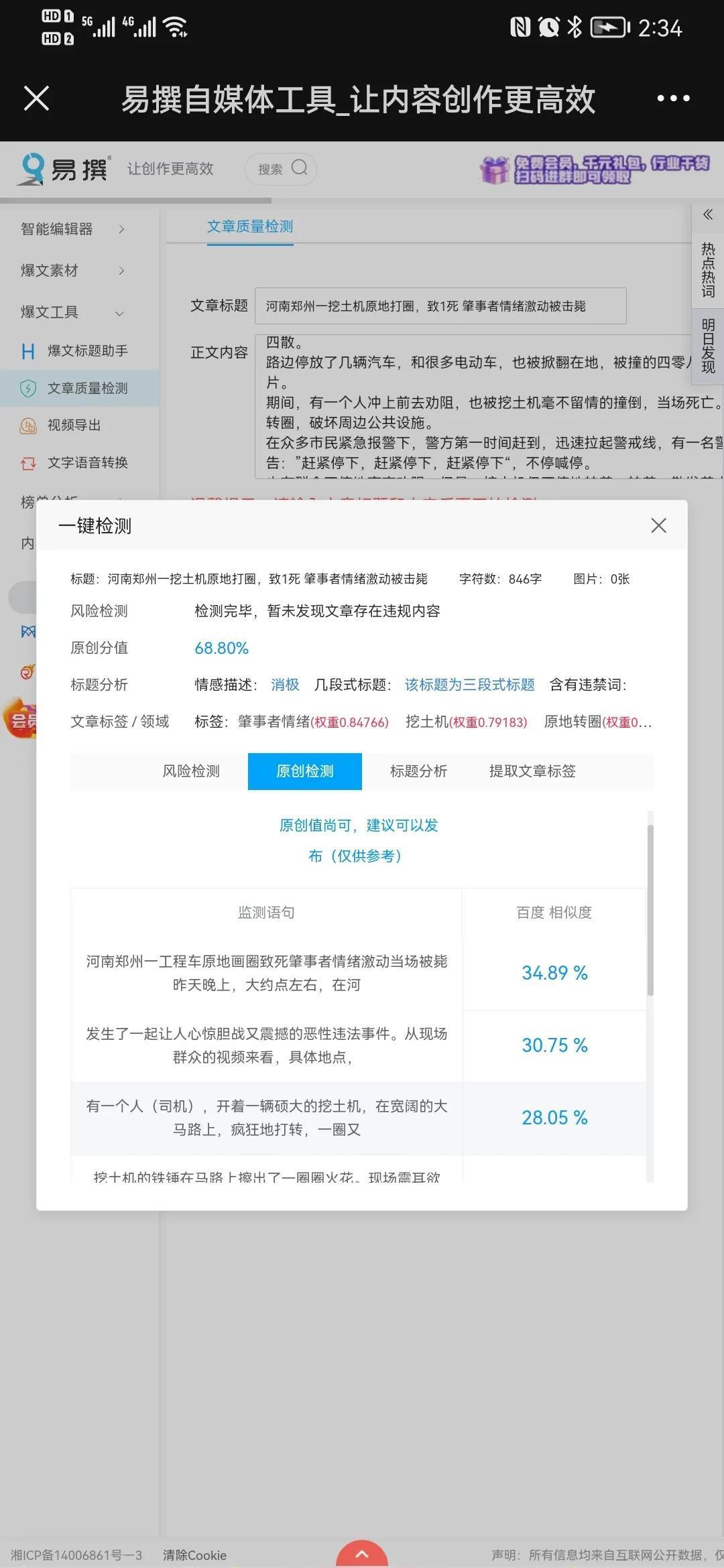724x1568 pixels.
Task: Select the 原创检测 tab
Action: pyautogui.click(x=305, y=771)
